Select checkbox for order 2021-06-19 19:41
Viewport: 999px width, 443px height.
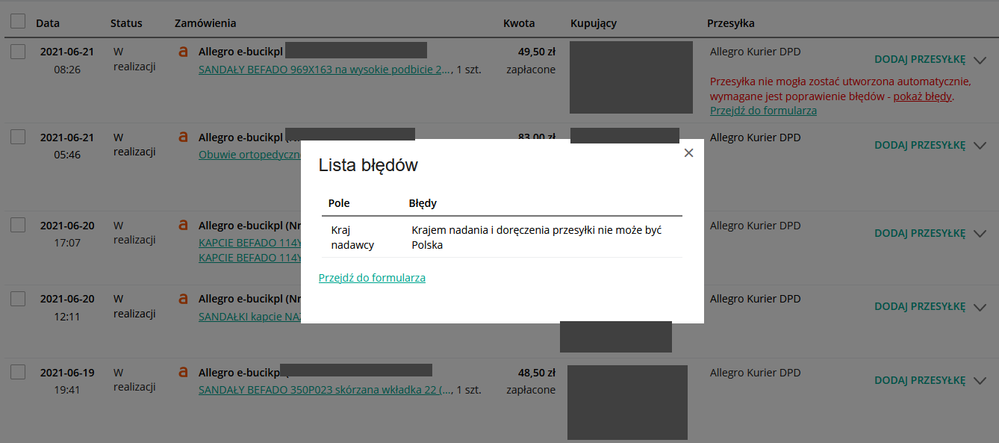pyautogui.click(x=18, y=372)
